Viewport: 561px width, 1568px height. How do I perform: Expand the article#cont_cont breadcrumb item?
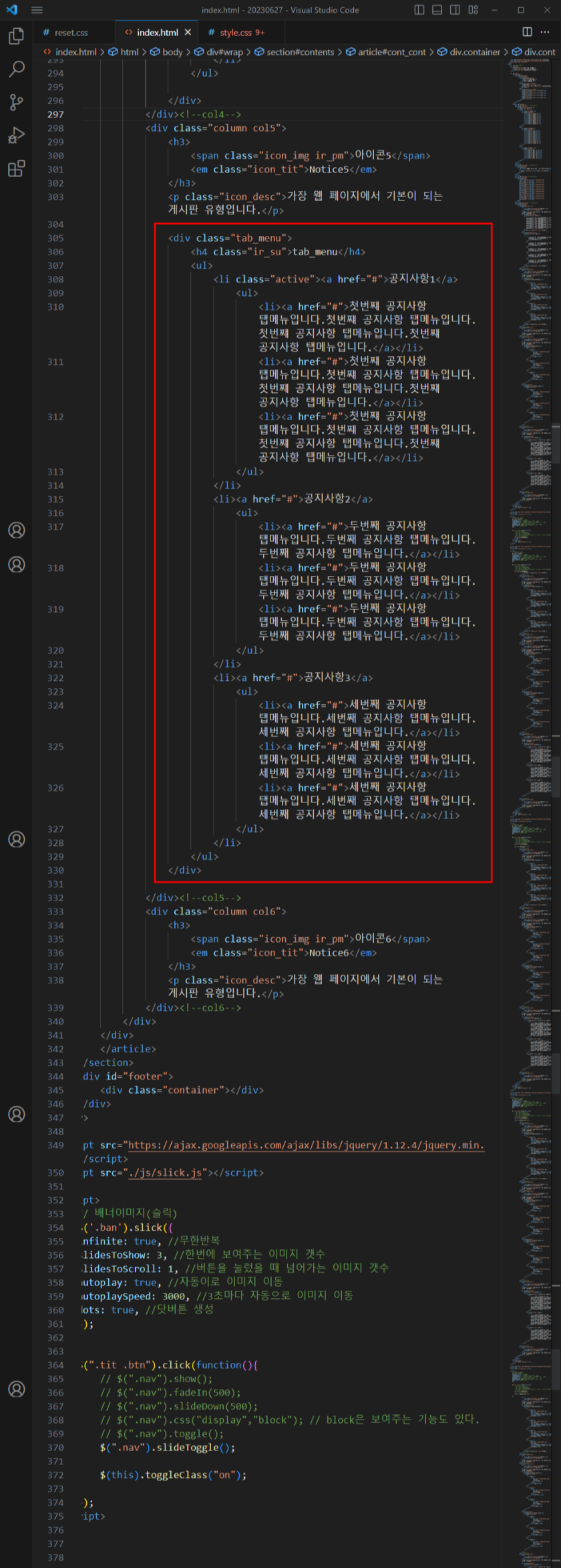pyautogui.click(x=386, y=52)
